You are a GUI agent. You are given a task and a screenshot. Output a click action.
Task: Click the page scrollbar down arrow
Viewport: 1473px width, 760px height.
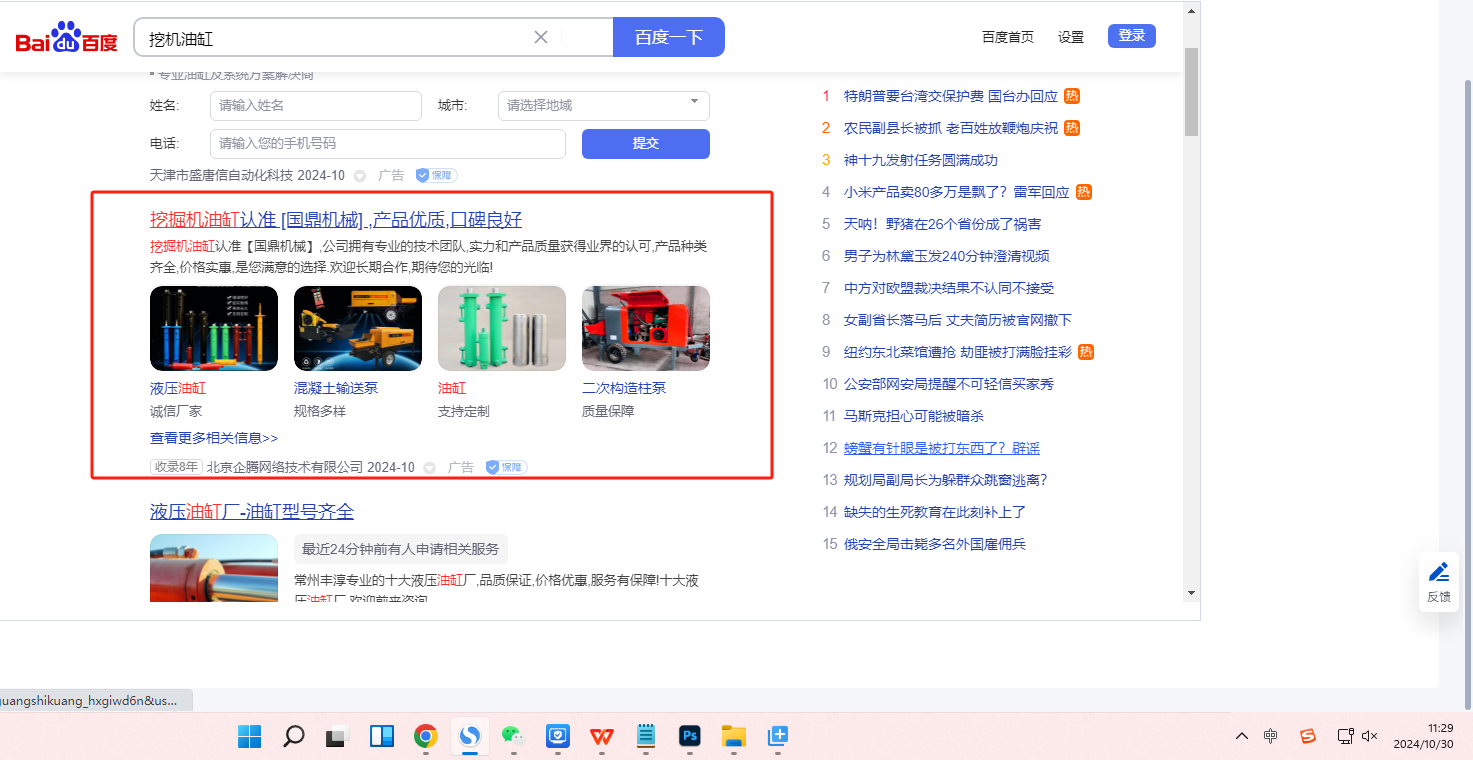pyautogui.click(x=1191, y=592)
